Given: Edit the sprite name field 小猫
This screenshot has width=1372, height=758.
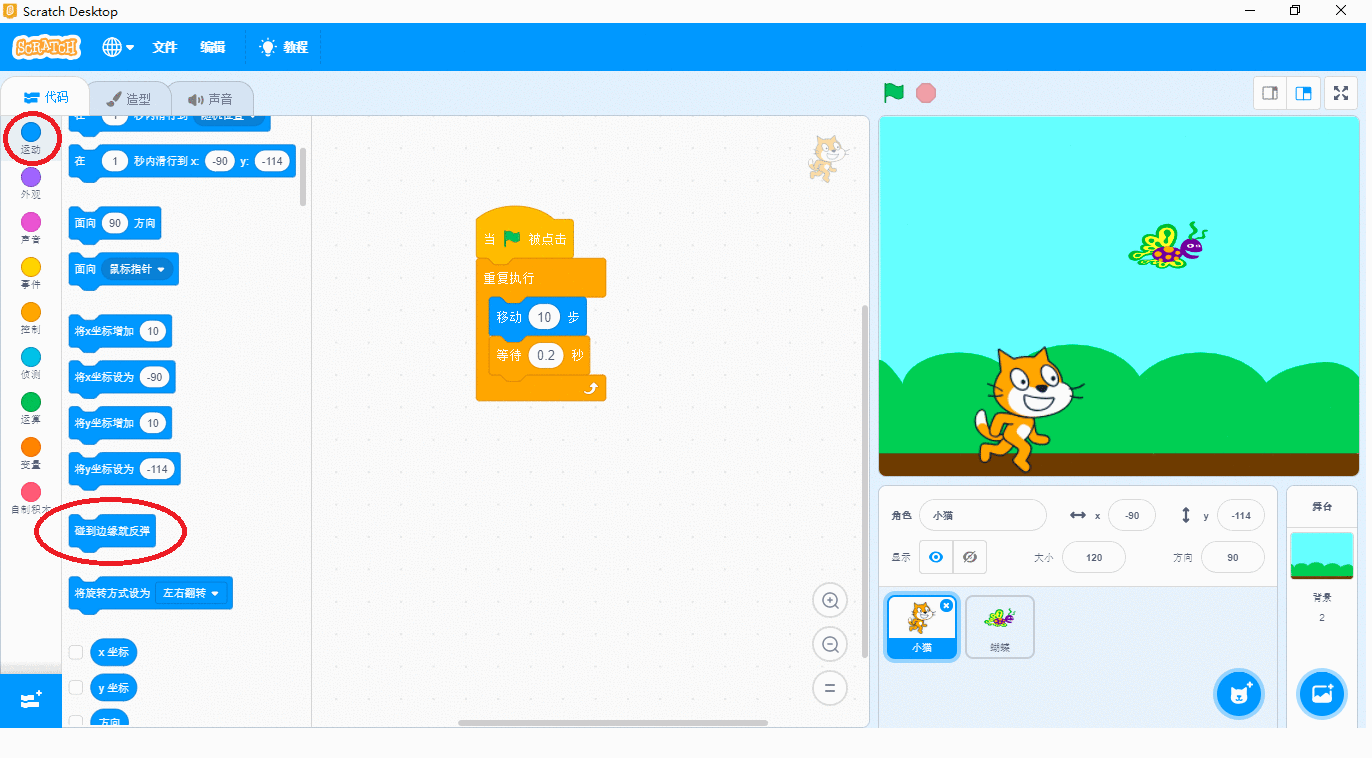Looking at the screenshot, I should [983, 516].
